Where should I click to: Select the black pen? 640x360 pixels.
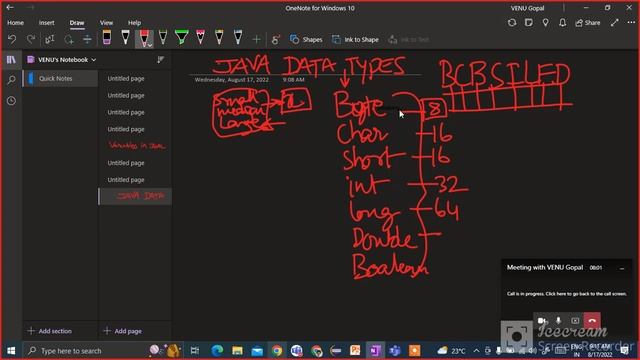click(x=125, y=38)
